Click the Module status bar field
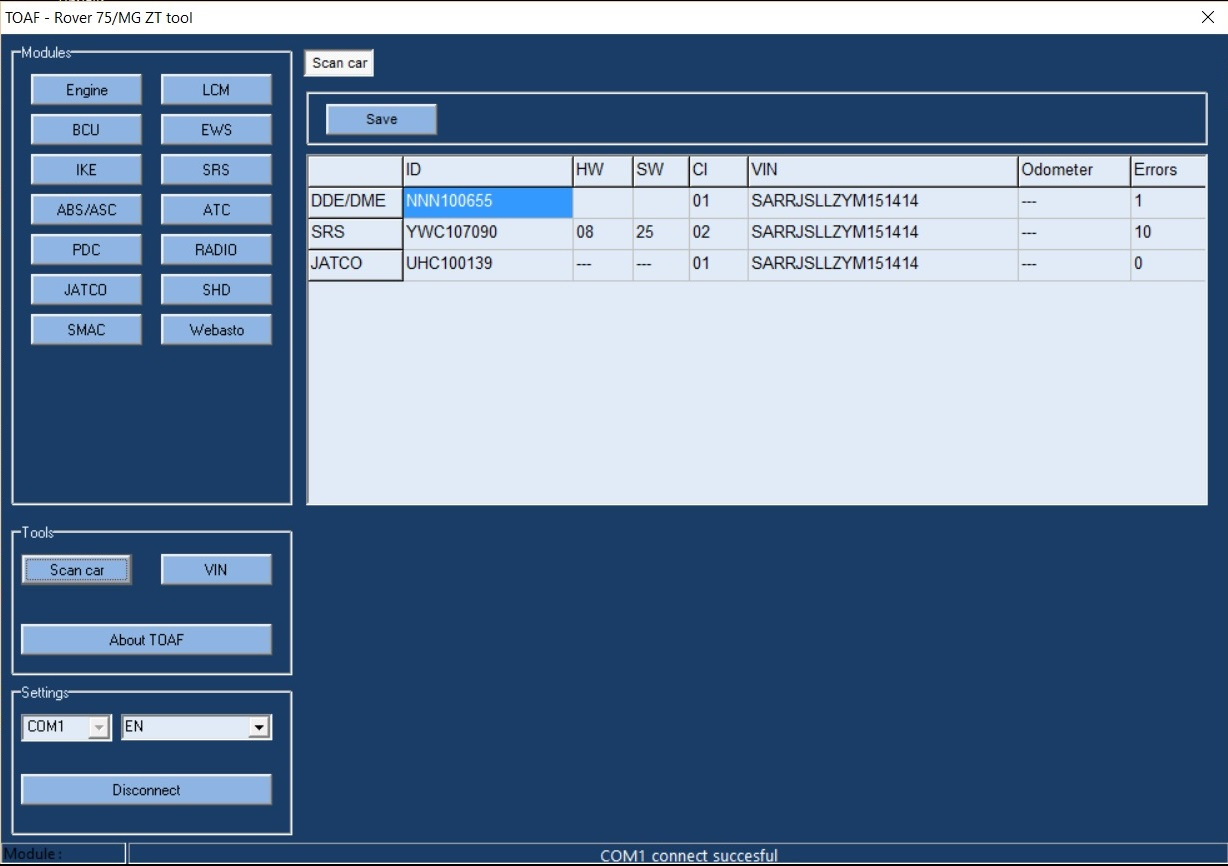 tap(64, 854)
